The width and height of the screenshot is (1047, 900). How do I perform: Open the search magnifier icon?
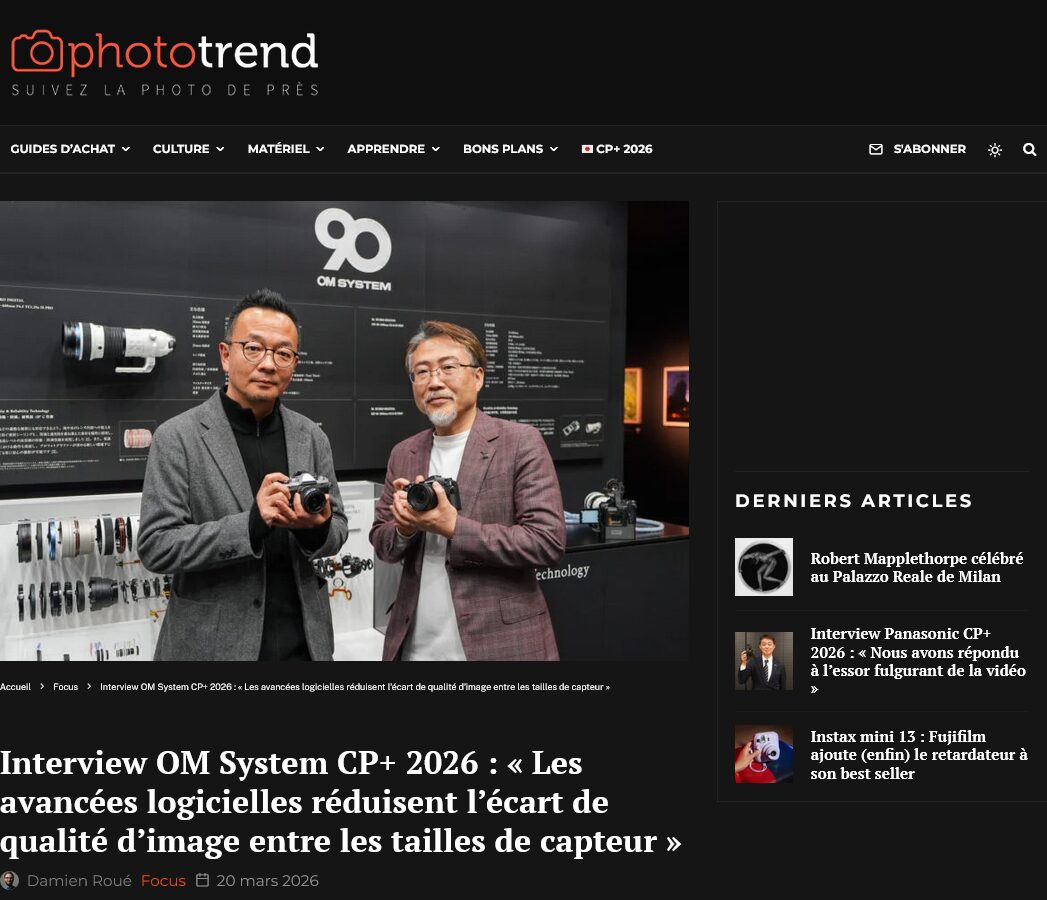(x=1029, y=150)
